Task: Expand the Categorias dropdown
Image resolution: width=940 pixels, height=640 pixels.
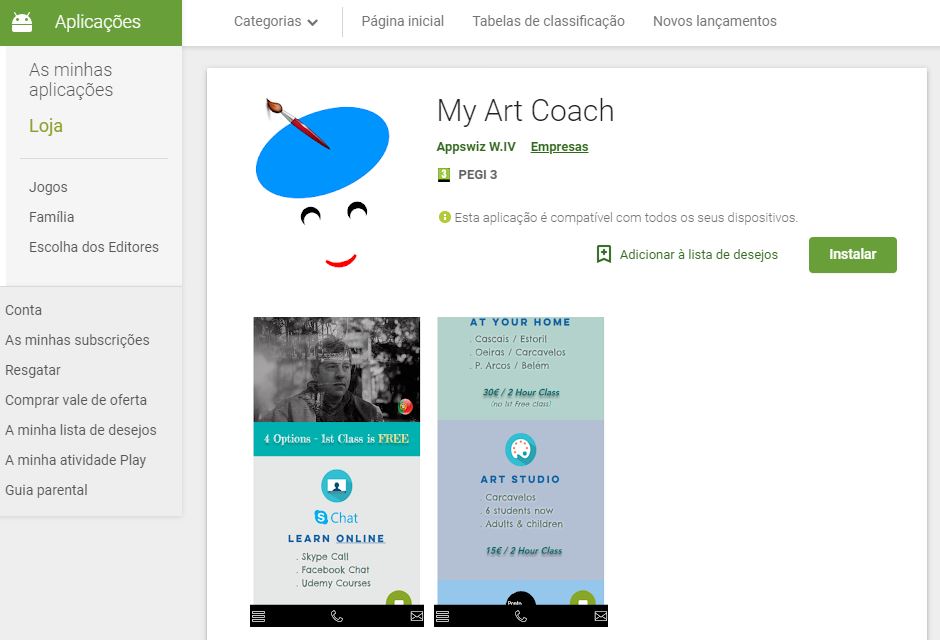Action: (x=276, y=22)
